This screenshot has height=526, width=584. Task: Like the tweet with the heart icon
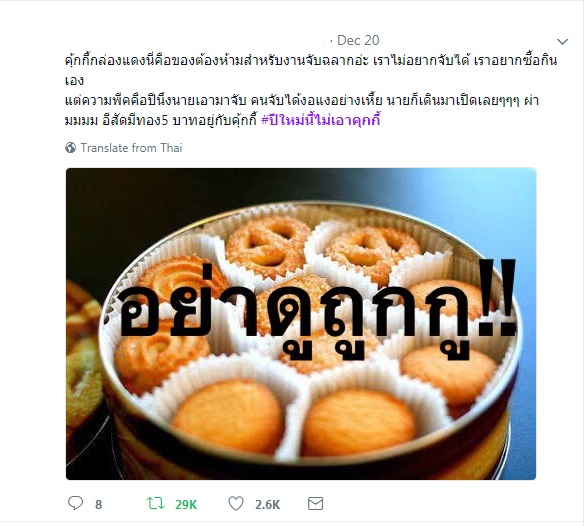[236, 503]
